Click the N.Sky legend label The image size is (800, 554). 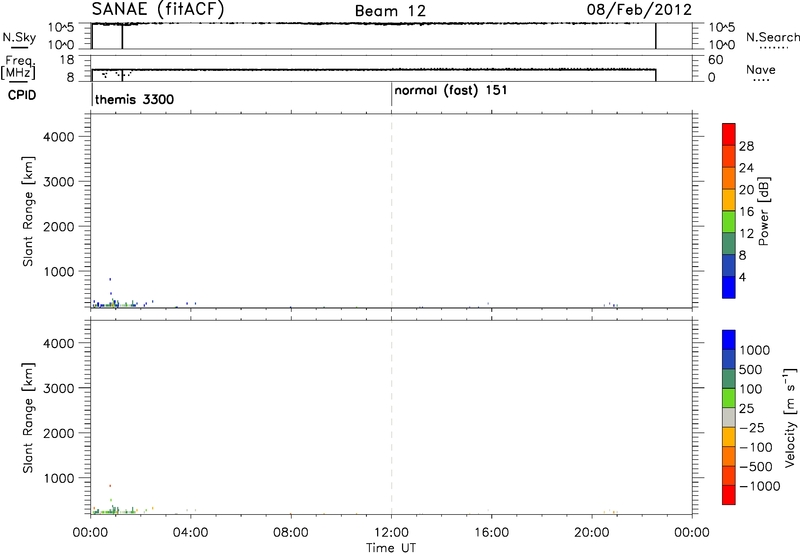[19, 37]
